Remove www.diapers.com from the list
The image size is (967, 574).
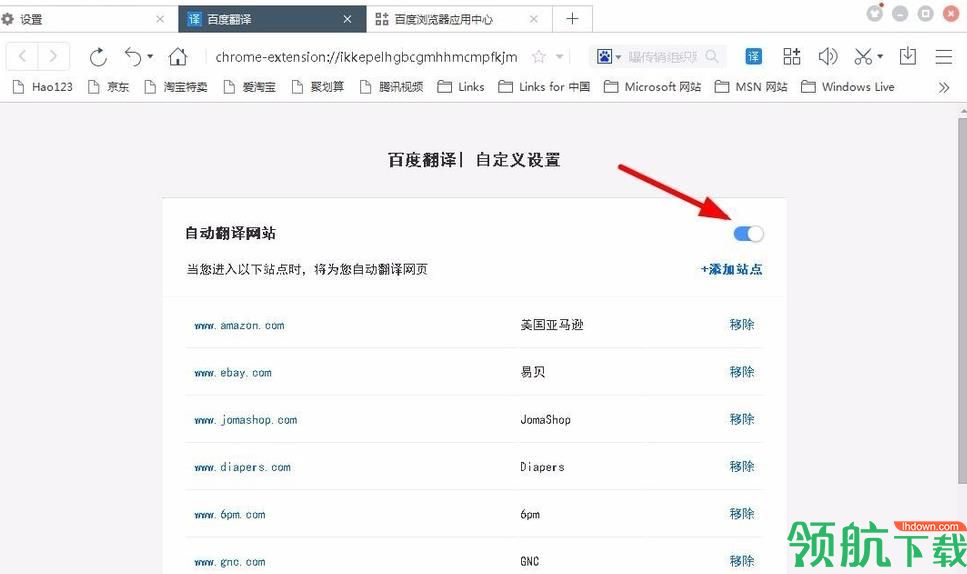(742, 467)
